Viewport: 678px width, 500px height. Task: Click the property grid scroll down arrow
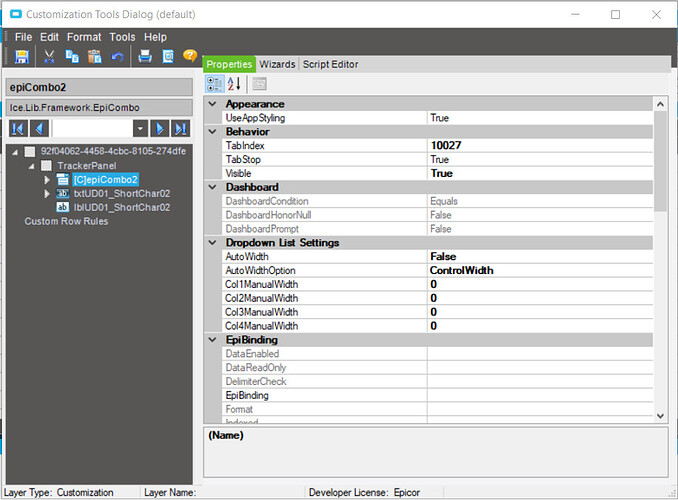[x=660, y=416]
